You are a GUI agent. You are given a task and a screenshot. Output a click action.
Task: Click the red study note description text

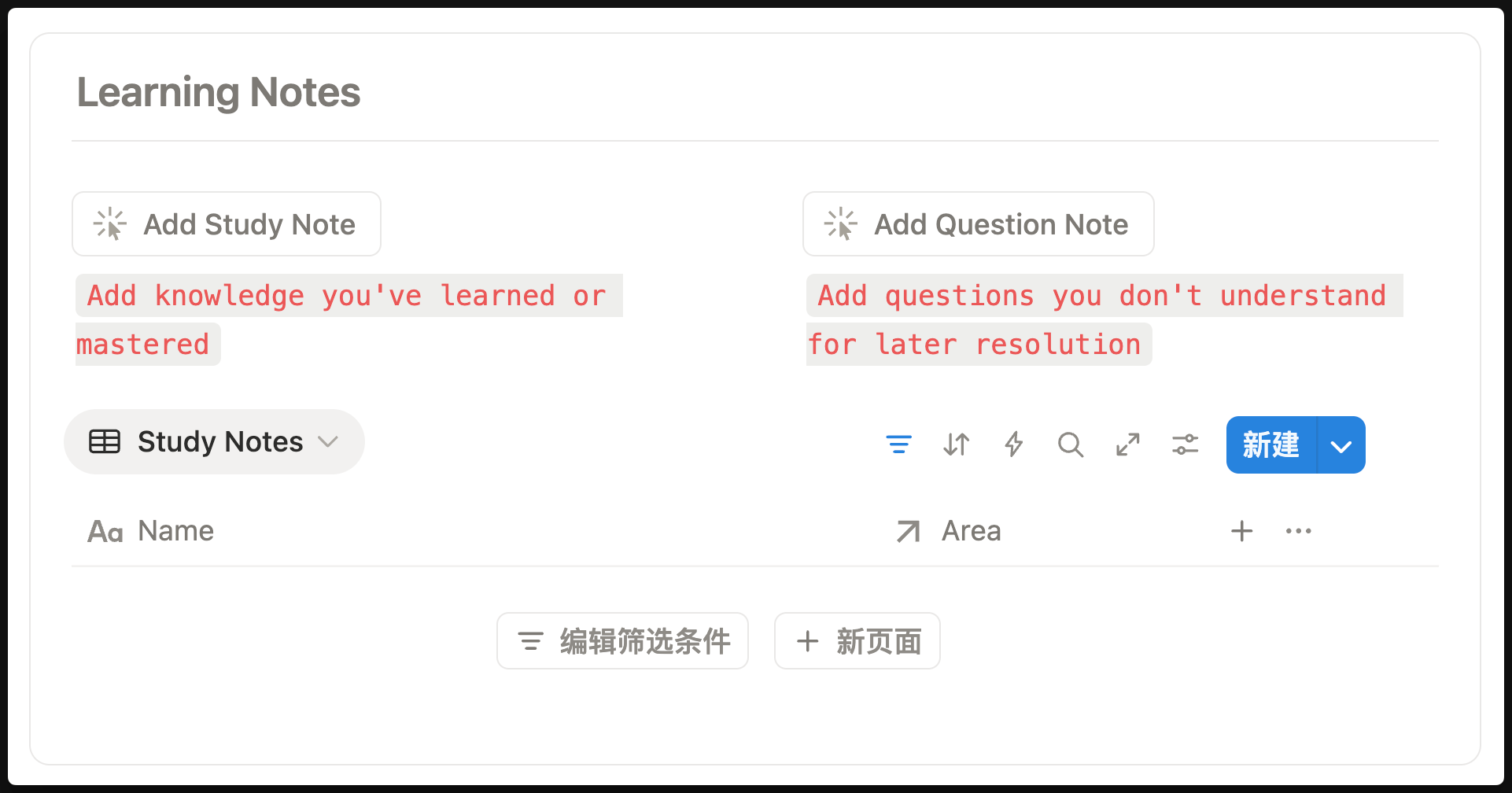tap(346, 297)
